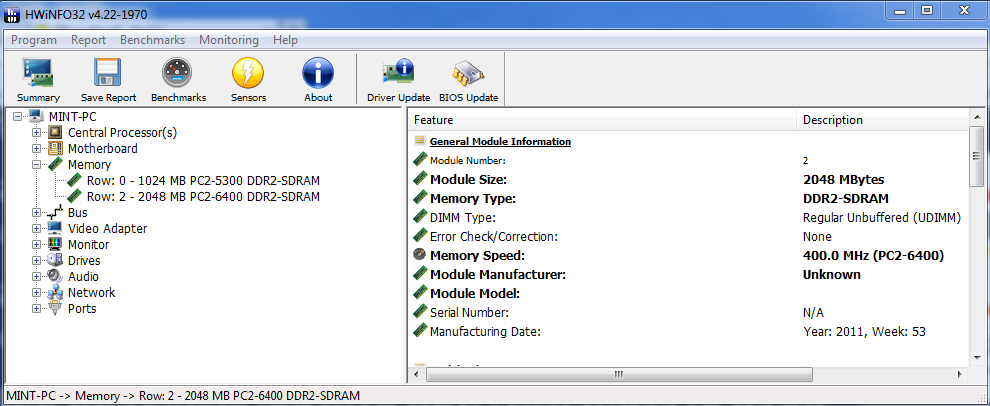Expand the Drives node
990x406 pixels.
tap(36, 261)
